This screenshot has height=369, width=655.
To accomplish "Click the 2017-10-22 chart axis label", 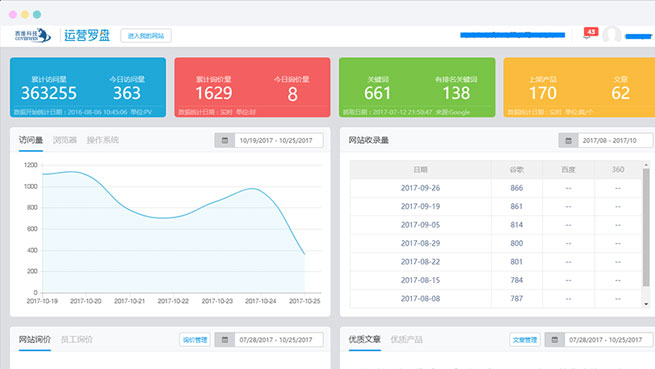I will pyautogui.click(x=173, y=301).
